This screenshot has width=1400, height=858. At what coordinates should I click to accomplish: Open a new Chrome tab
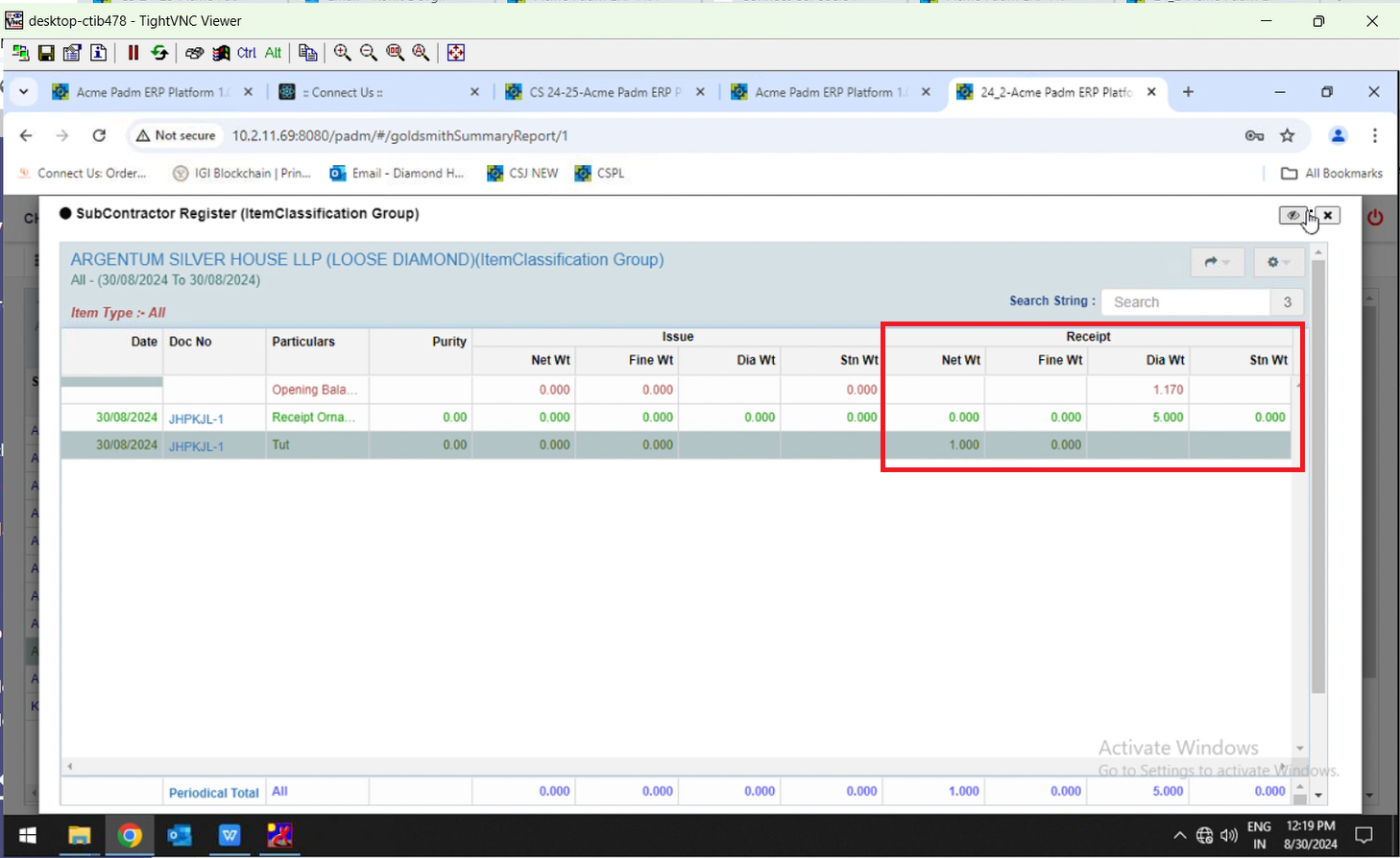pos(1188,92)
